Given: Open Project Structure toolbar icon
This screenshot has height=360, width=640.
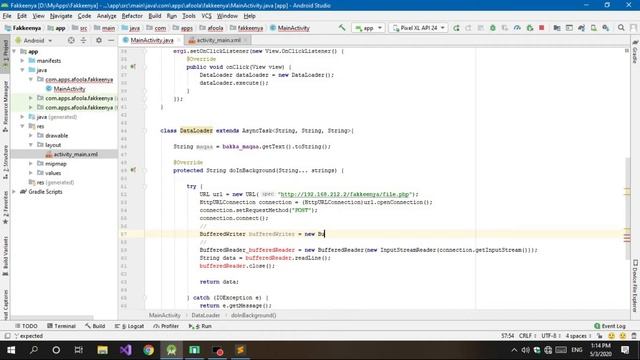Looking at the screenshot, I should point(557,28).
